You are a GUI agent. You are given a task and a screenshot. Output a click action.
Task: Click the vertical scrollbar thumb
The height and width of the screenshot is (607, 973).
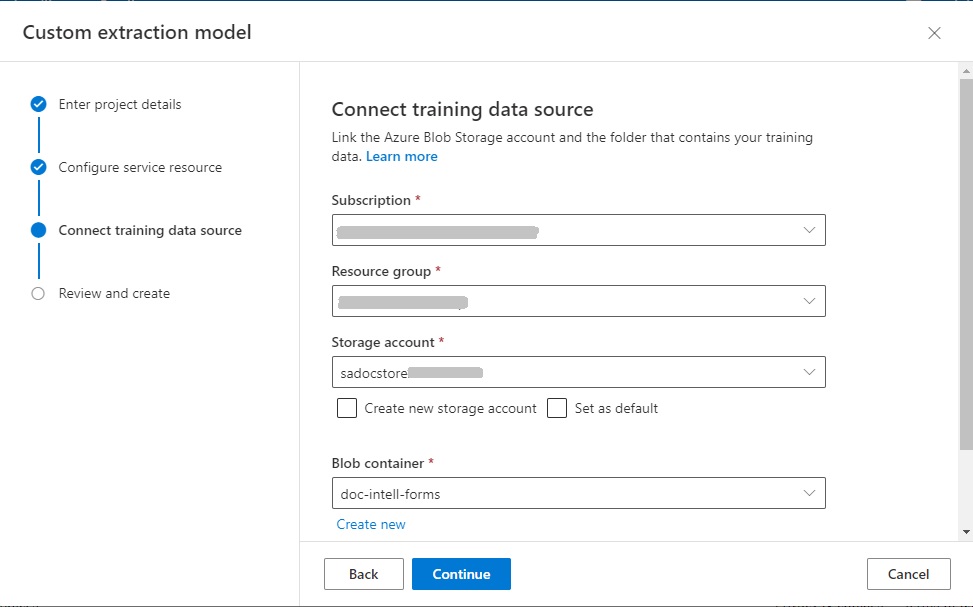click(x=966, y=264)
